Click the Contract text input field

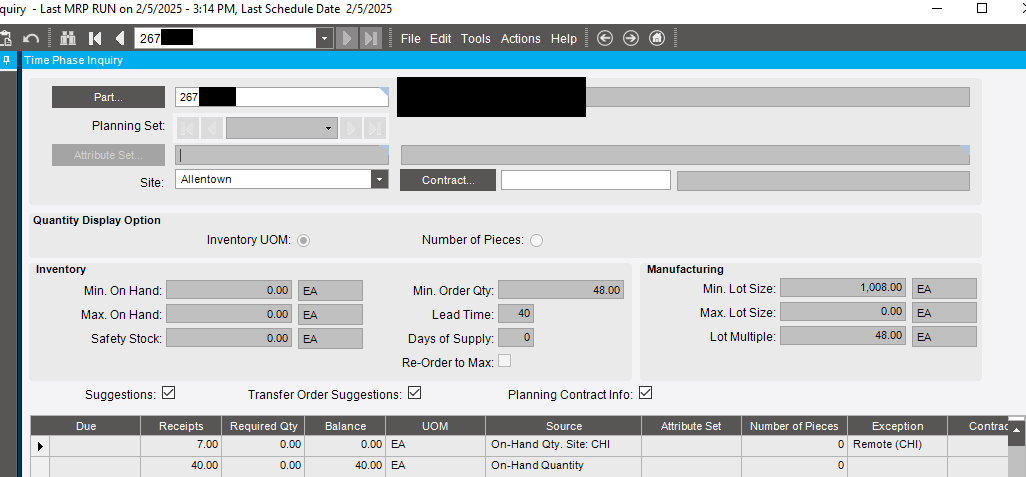pyautogui.click(x=586, y=180)
